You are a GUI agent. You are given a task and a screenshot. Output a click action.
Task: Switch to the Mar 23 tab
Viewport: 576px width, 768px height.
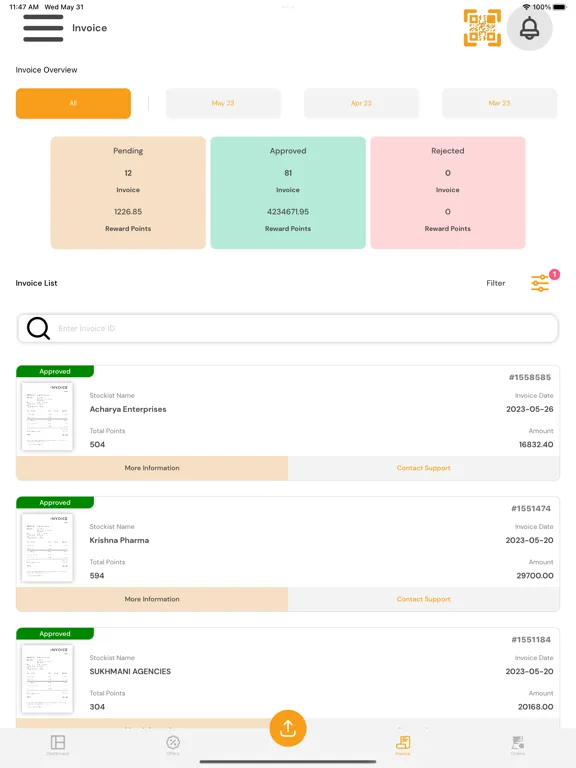click(500, 103)
